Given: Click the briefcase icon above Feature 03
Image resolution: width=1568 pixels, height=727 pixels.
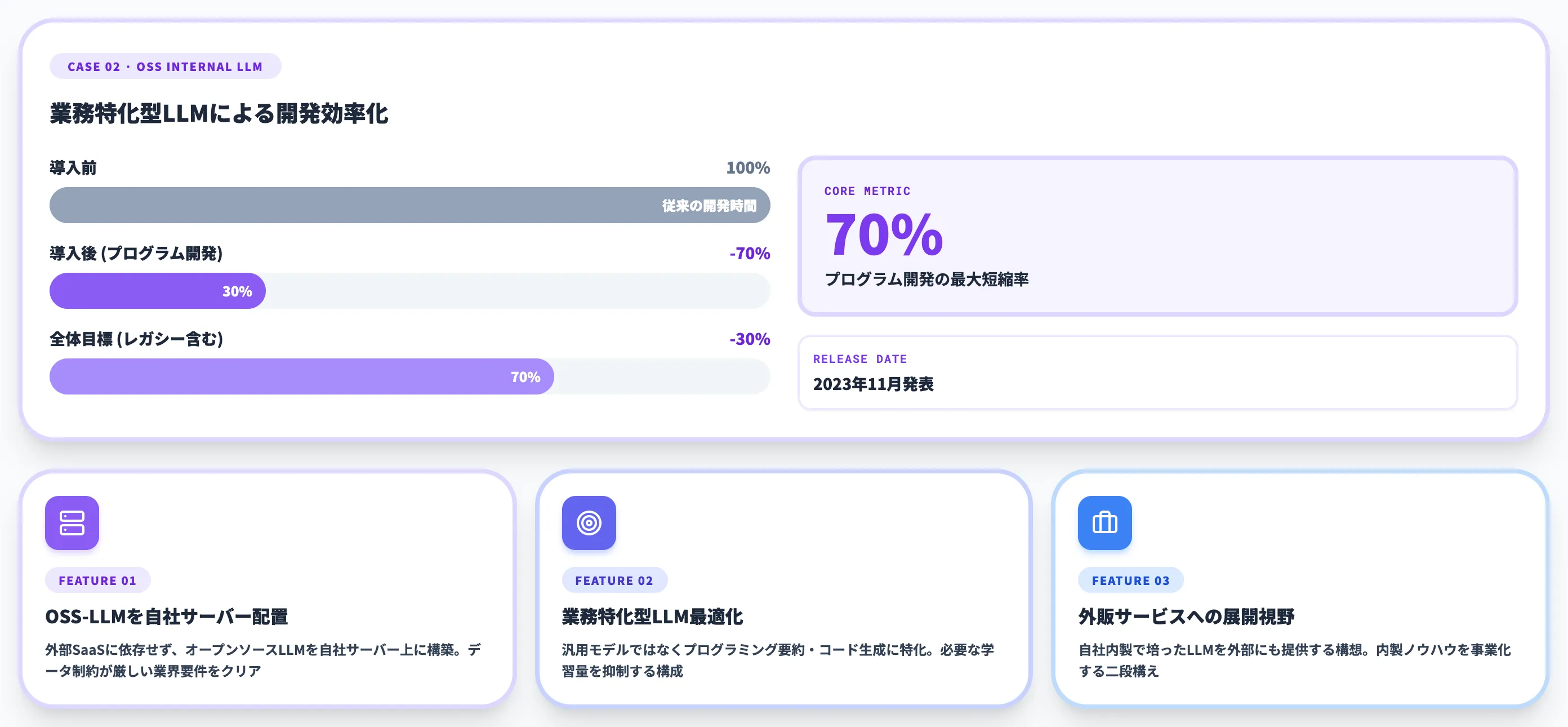Looking at the screenshot, I should (x=1105, y=522).
